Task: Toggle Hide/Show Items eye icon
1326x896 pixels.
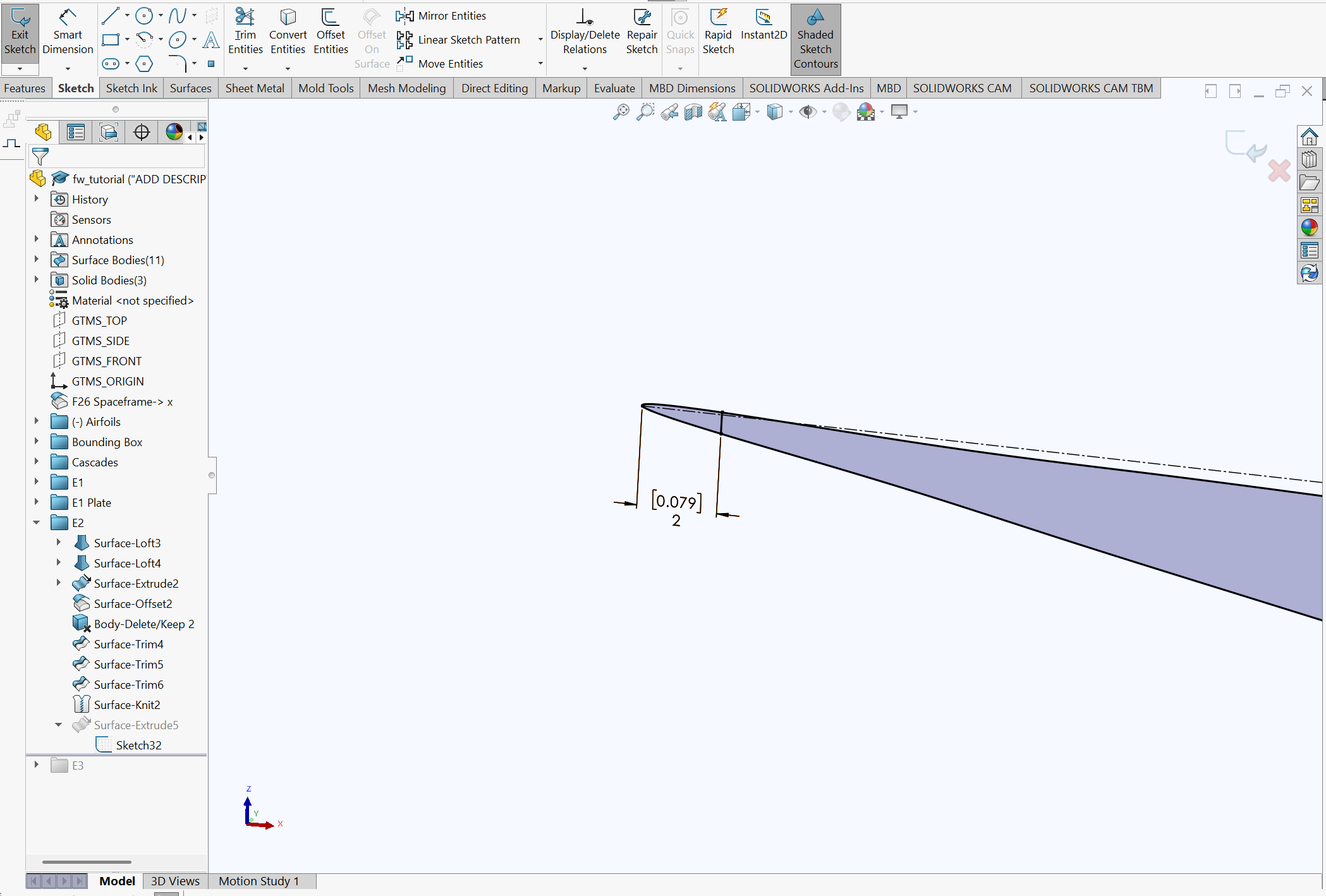Action: coord(807,112)
